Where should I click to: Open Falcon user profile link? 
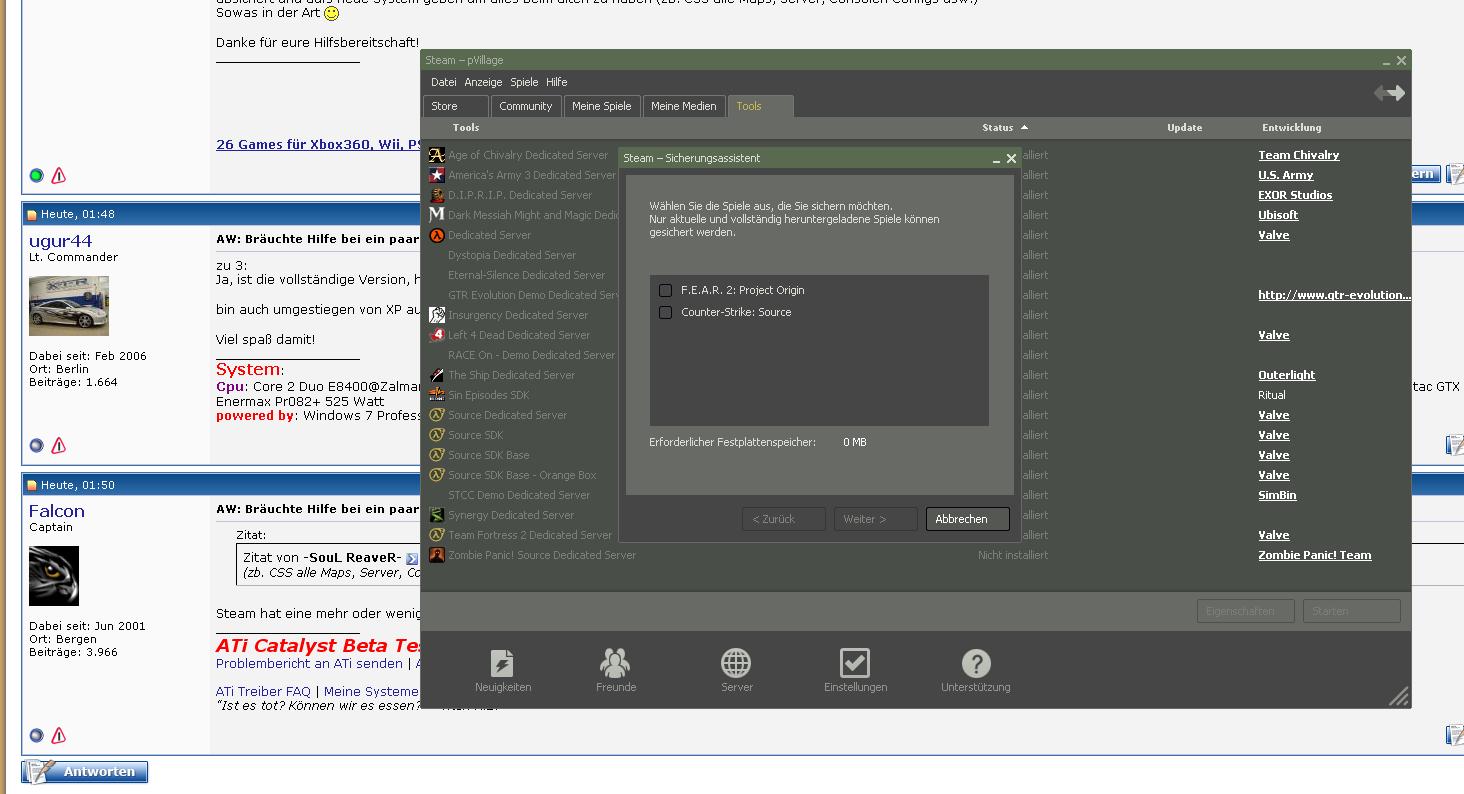pyautogui.click(x=57, y=511)
